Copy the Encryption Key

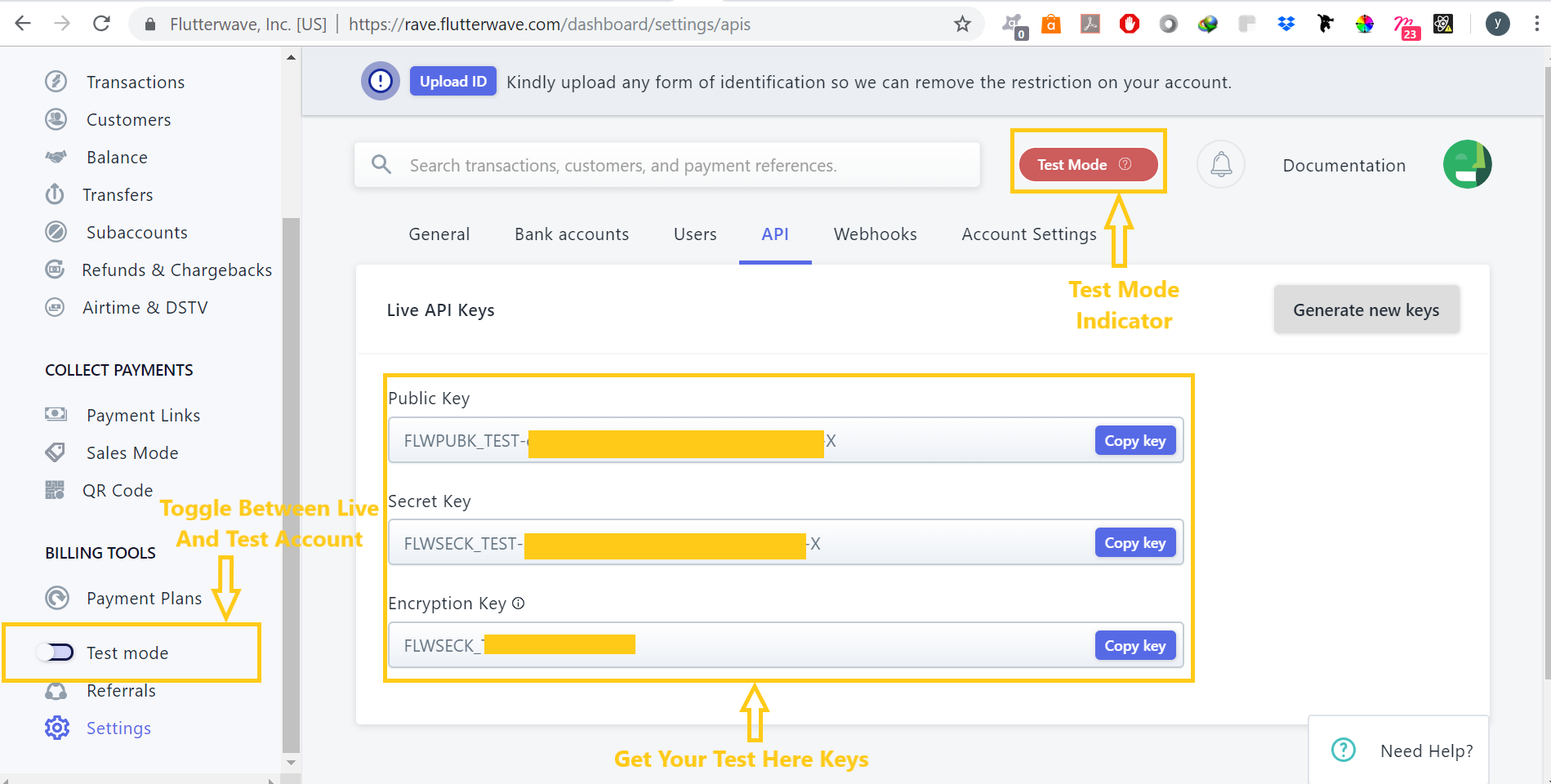click(x=1135, y=645)
